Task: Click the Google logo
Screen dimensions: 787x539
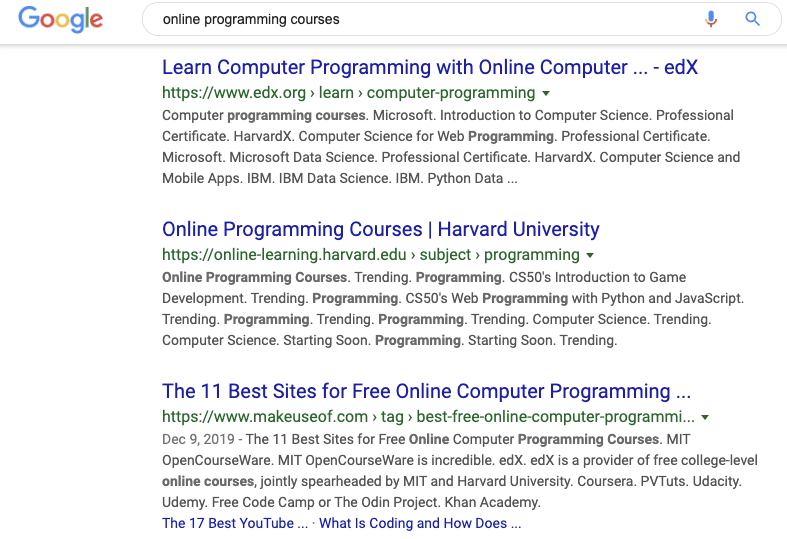Action: (x=60, y=20)
